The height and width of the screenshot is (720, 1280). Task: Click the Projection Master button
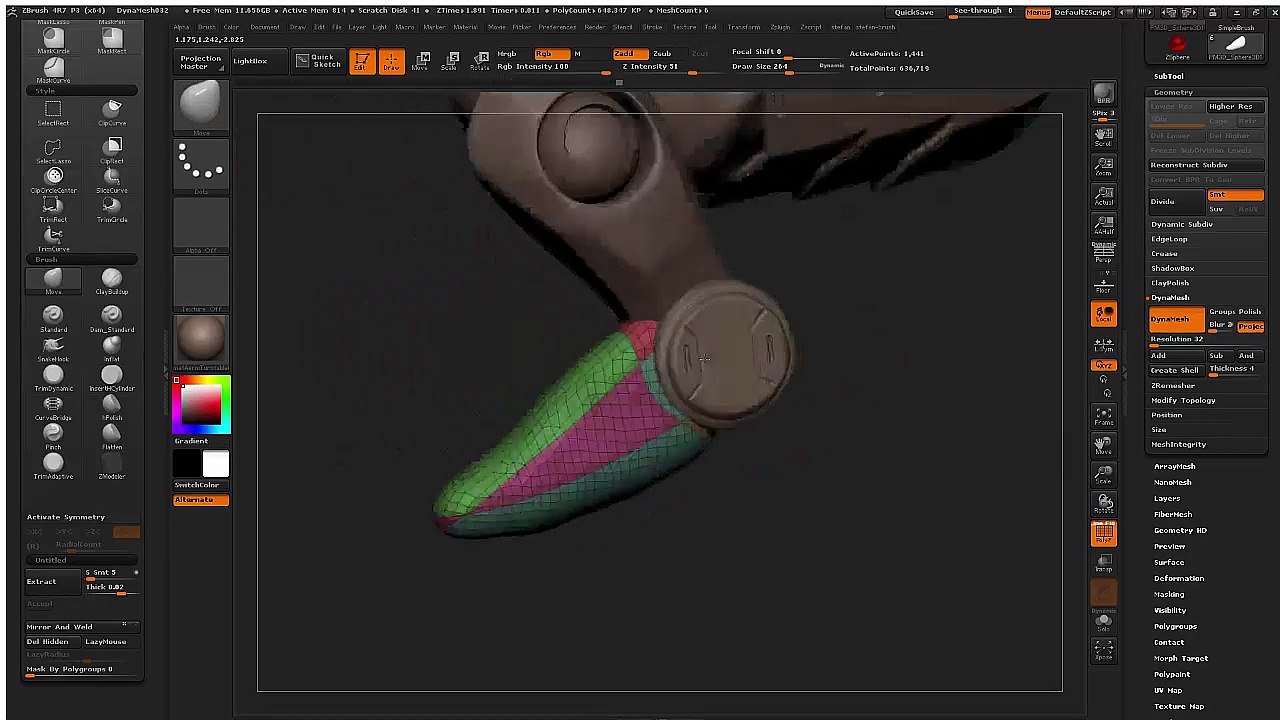200,62
